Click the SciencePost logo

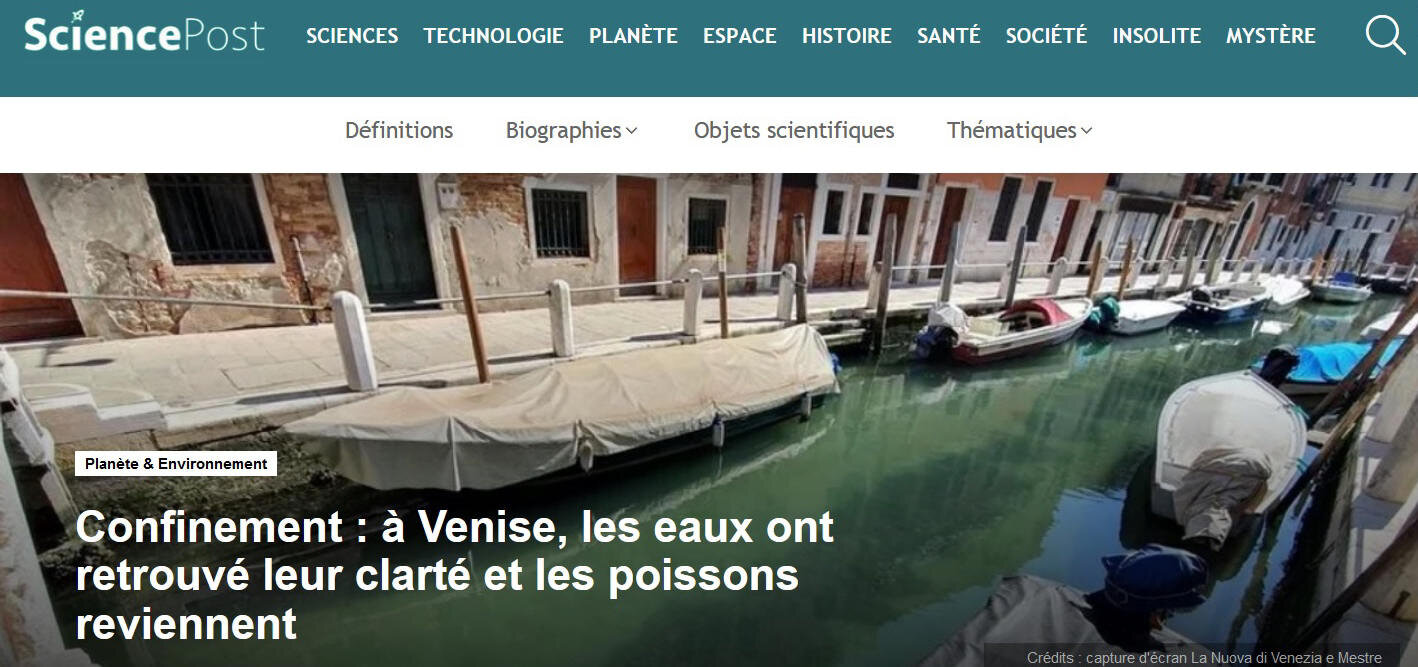145,34
